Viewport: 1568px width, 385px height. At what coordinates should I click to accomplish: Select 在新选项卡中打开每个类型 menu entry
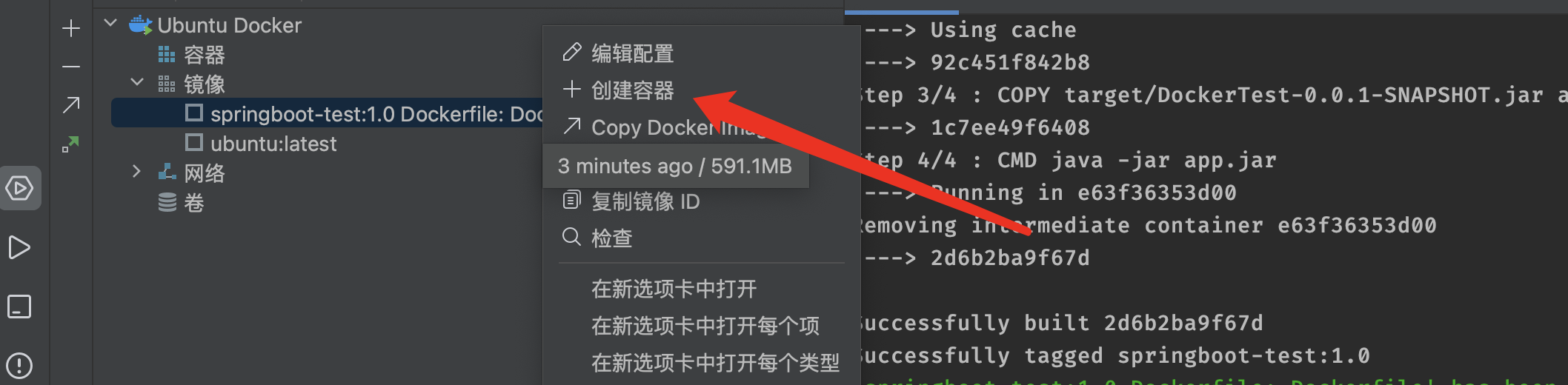click(x=715, y=363)
